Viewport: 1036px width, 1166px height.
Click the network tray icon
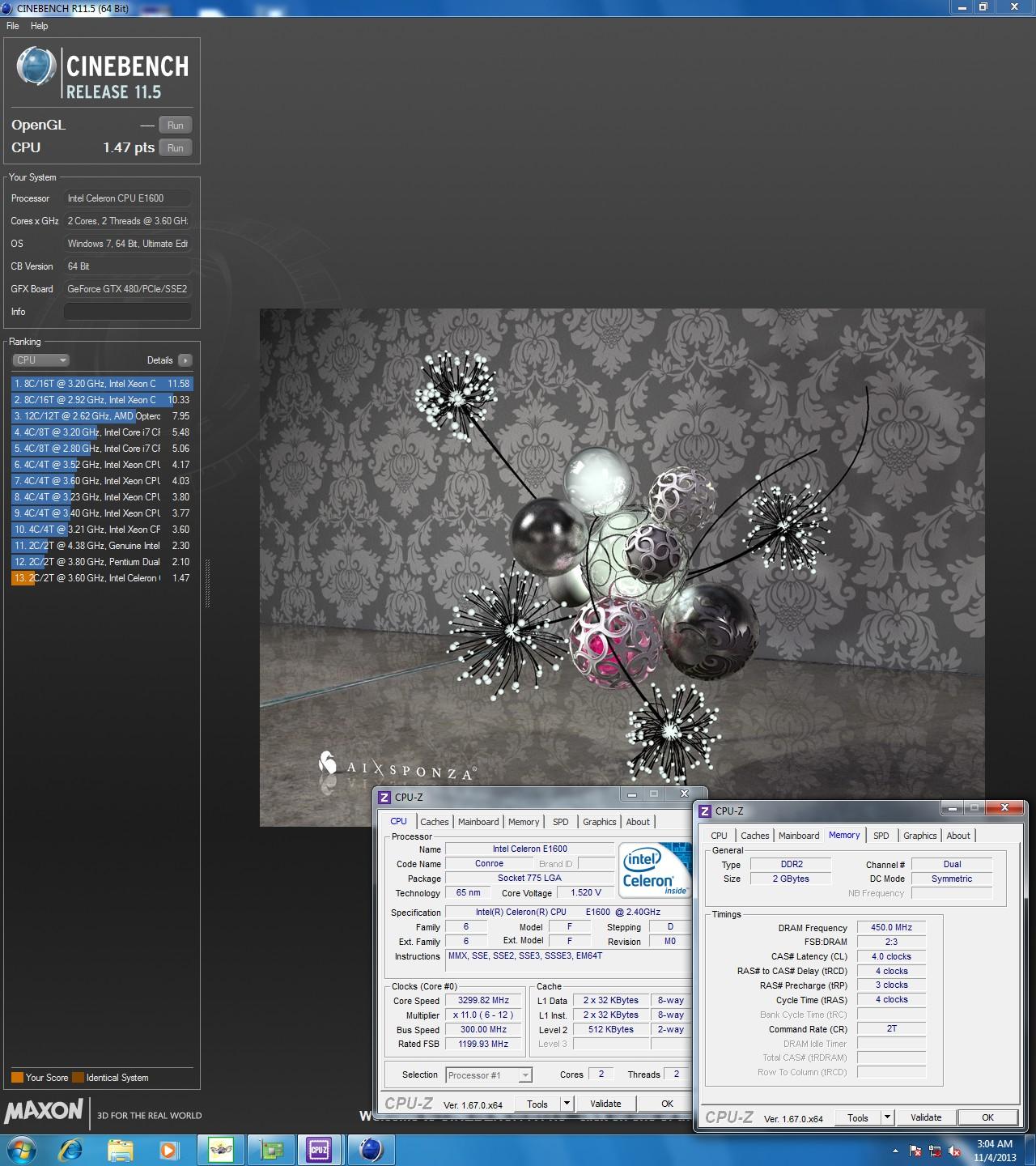[935, 1151]
